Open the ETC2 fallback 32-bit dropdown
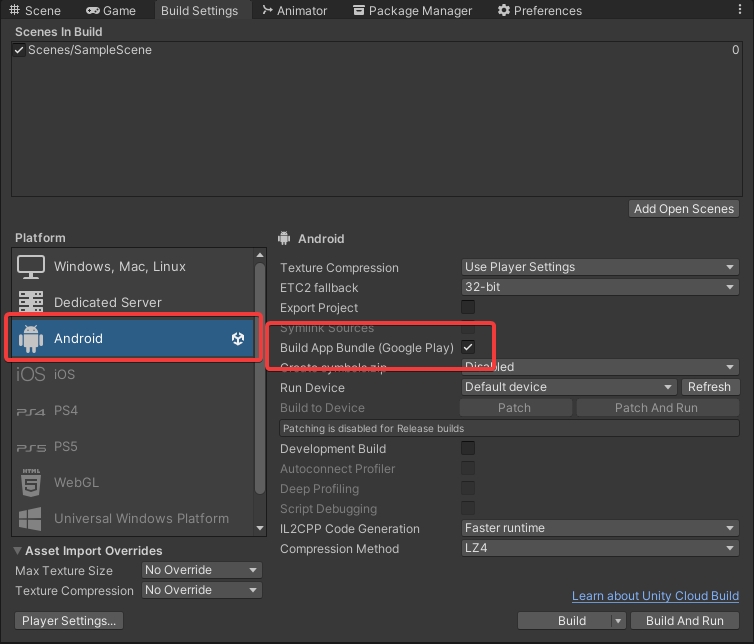 click(x=599, y=287)
